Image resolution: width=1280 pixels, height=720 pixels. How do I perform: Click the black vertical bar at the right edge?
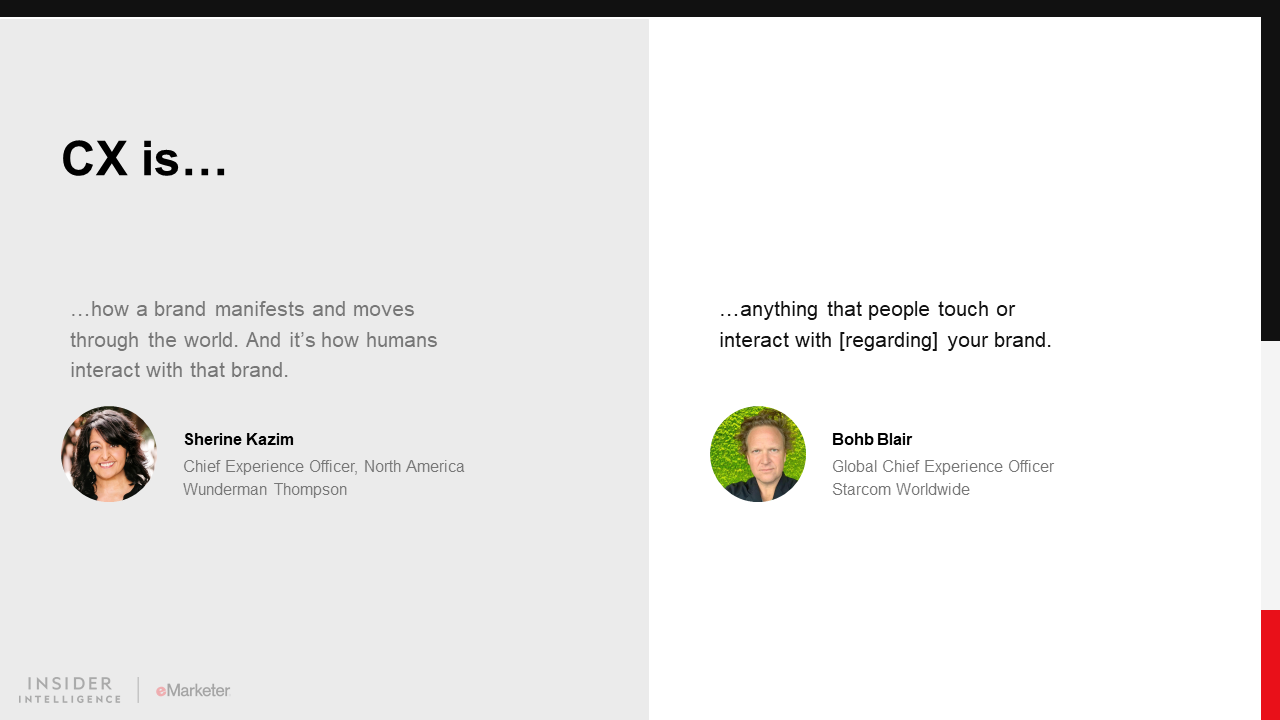pyautogui.click(x=1270, y=180)
